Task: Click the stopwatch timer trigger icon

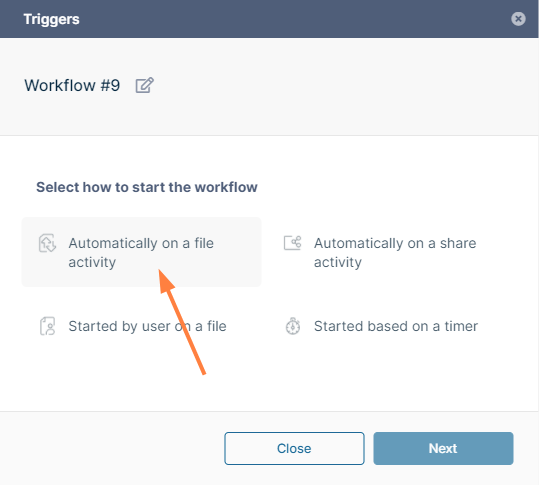Action: tap(293, 326)
